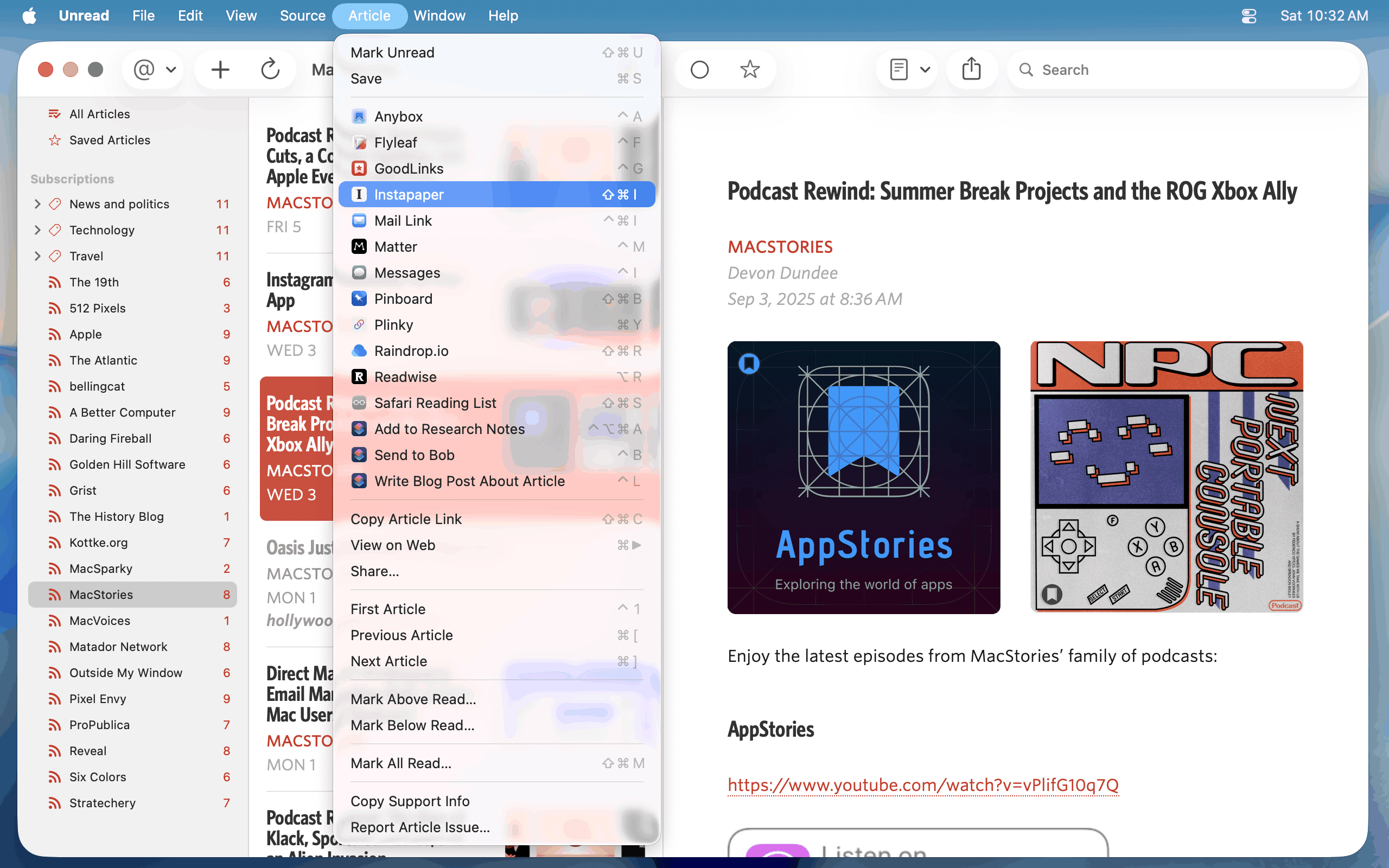Select GoodLinks in the Article menu
The image size is (1389, 868).
tap(408, 168)
